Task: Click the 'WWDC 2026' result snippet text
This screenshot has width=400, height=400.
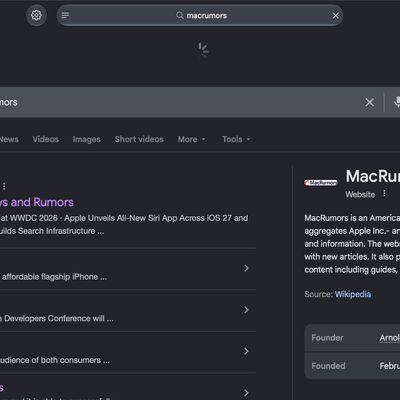Action: click(x=124, y=224)
